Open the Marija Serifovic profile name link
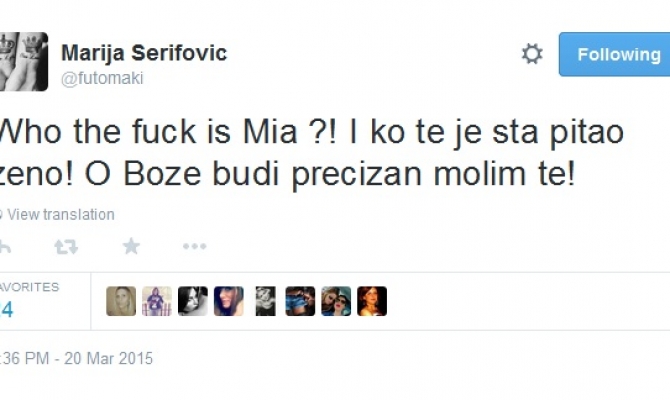Image resolution: width=670 pixels, height=400 pixels. coord(144,52)
